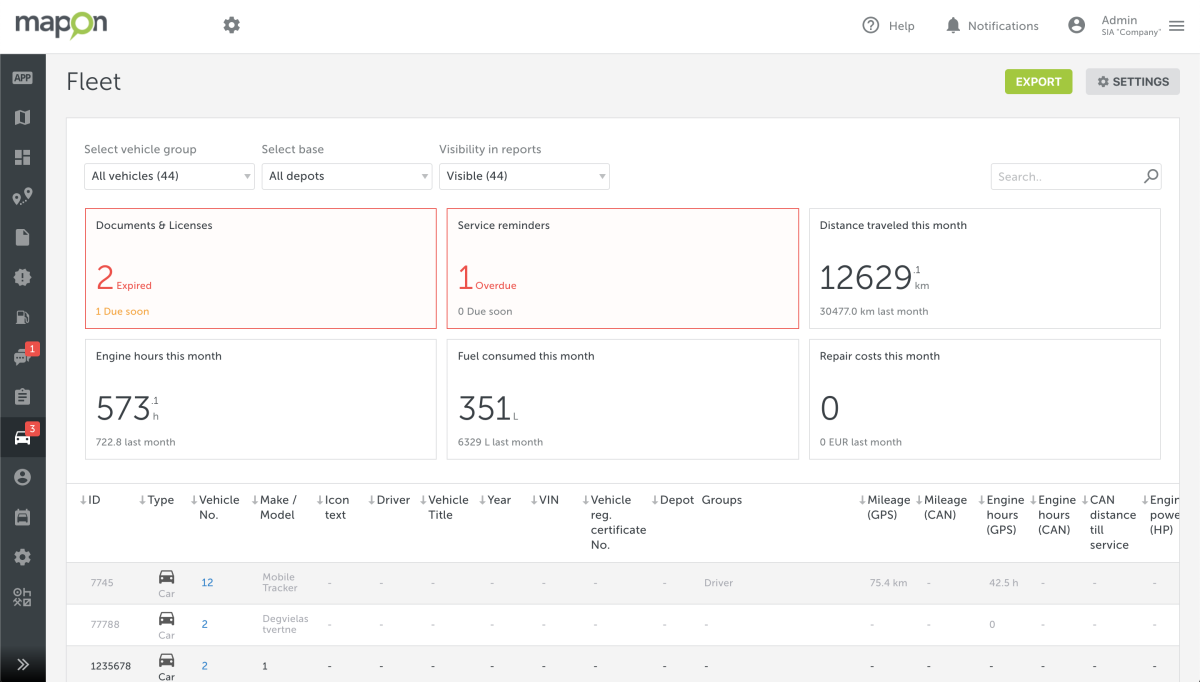
Task: Select the fuel pump icon in the sidebar
Action: (x=23, y=316)
